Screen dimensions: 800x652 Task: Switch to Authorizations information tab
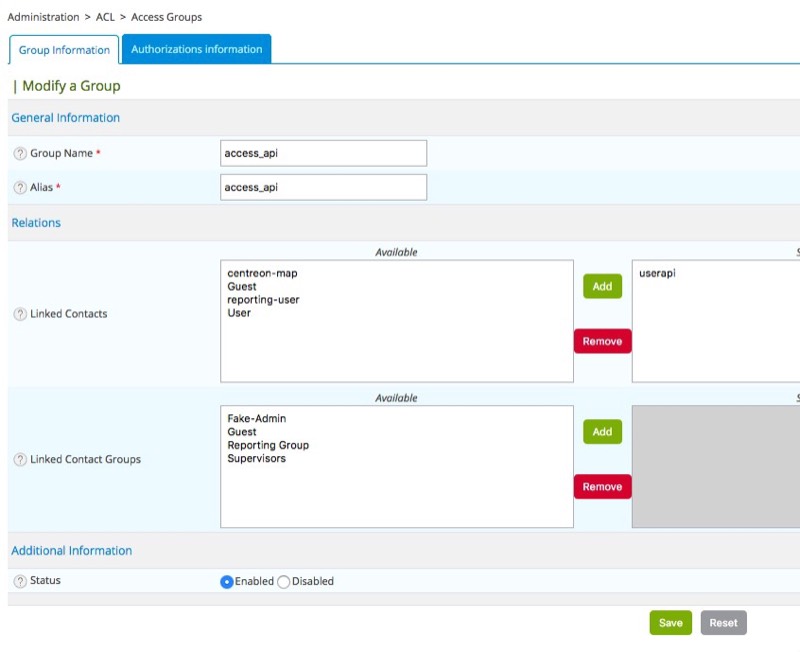point(196,49)
